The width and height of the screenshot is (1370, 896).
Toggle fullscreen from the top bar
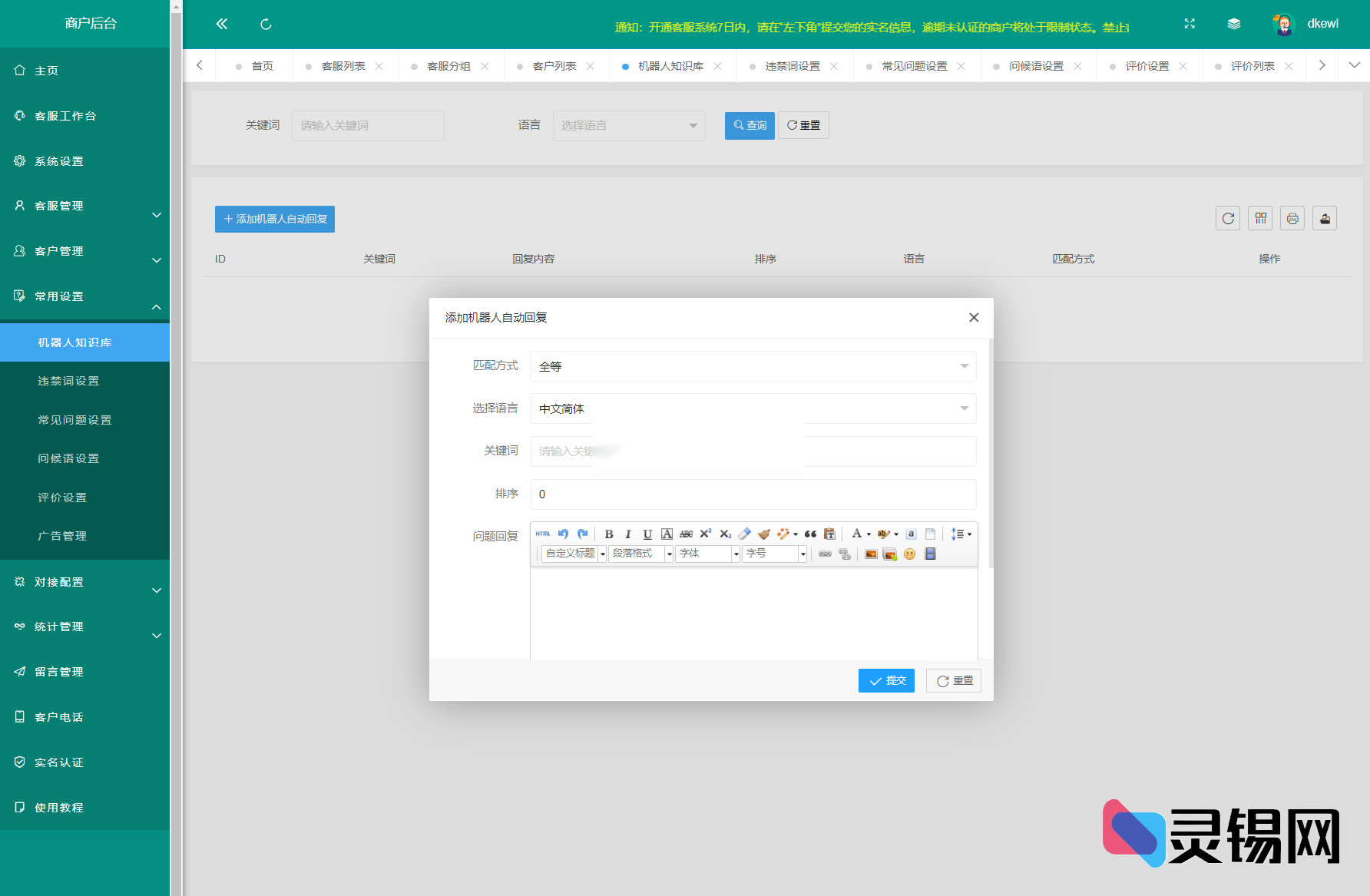point(1190,24)
